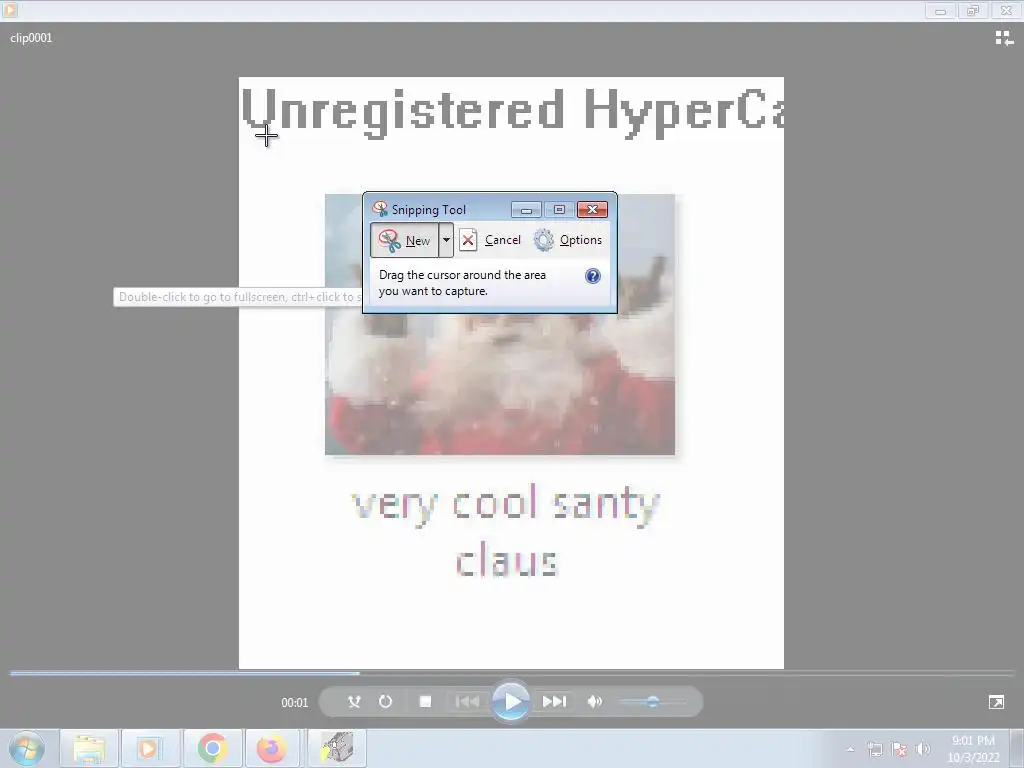This screenshot has height=768, width=1024.
Task: Skip to next track
Action: coord(554,702)
